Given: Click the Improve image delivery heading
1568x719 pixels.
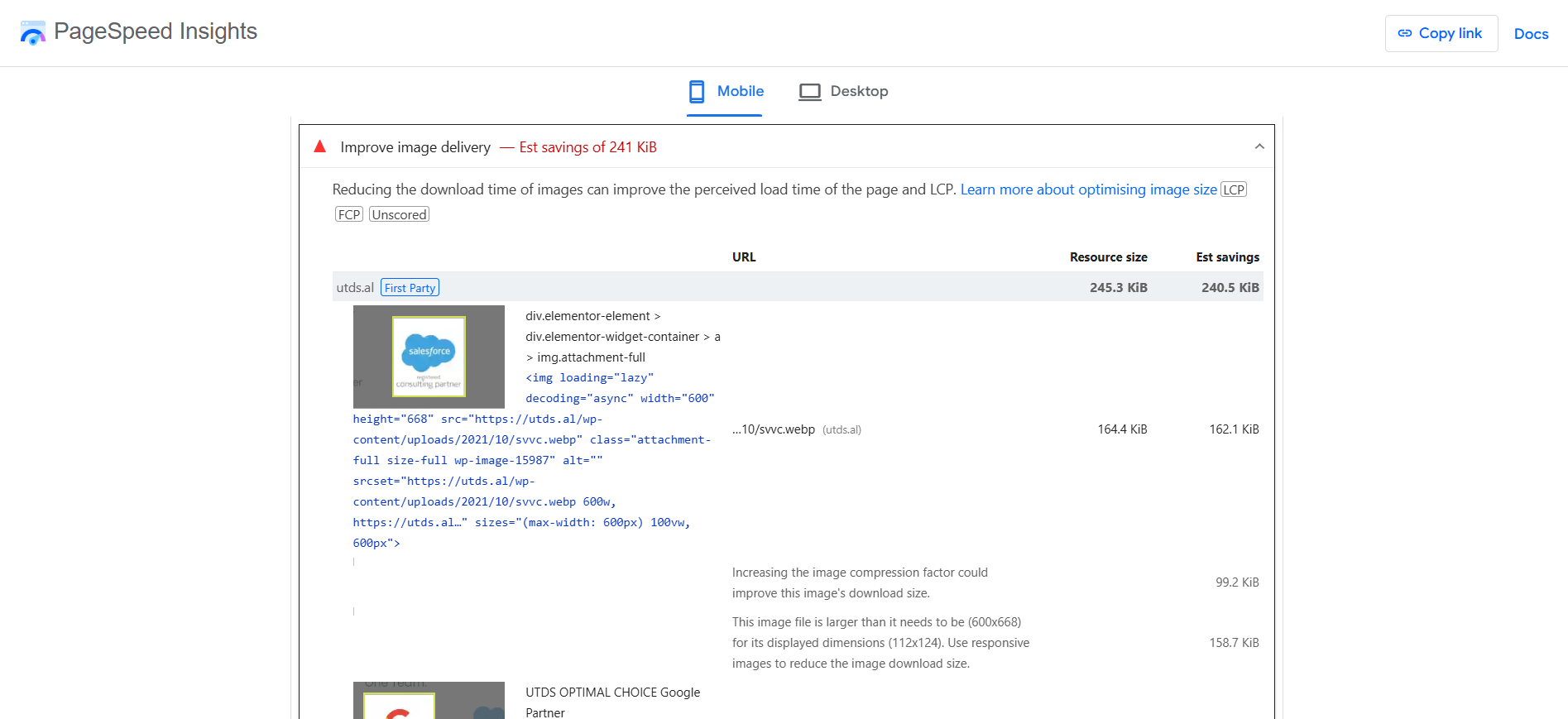Looking at the screenshot, I should click(x=415, y=147).
